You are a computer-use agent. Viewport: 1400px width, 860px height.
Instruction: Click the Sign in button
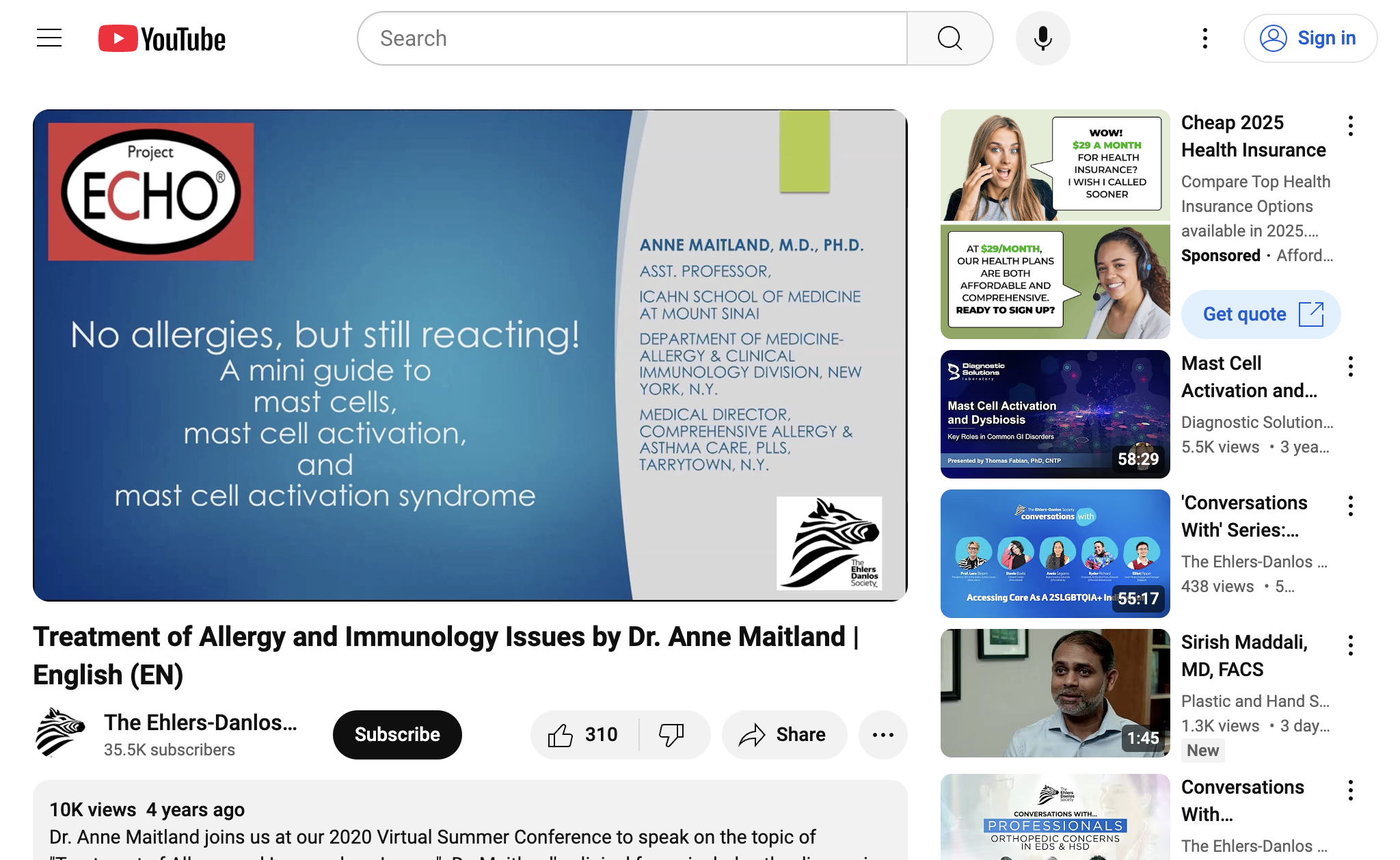tap(1310, 38)
